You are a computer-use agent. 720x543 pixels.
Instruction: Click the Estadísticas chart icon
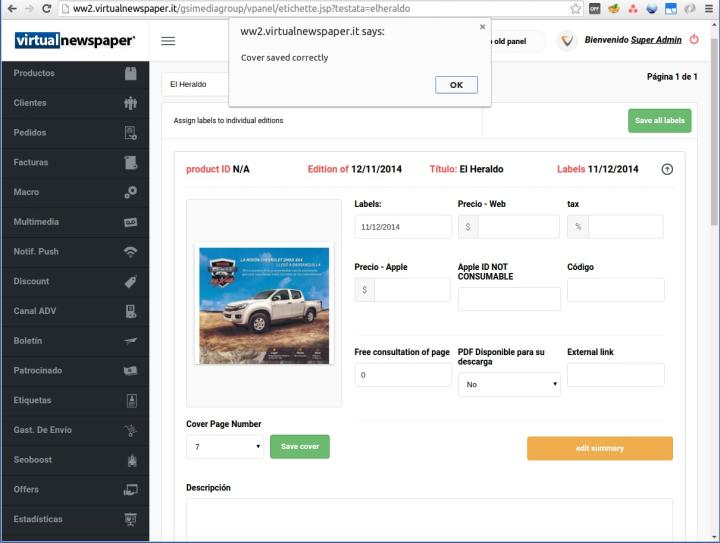click(131, 519)
